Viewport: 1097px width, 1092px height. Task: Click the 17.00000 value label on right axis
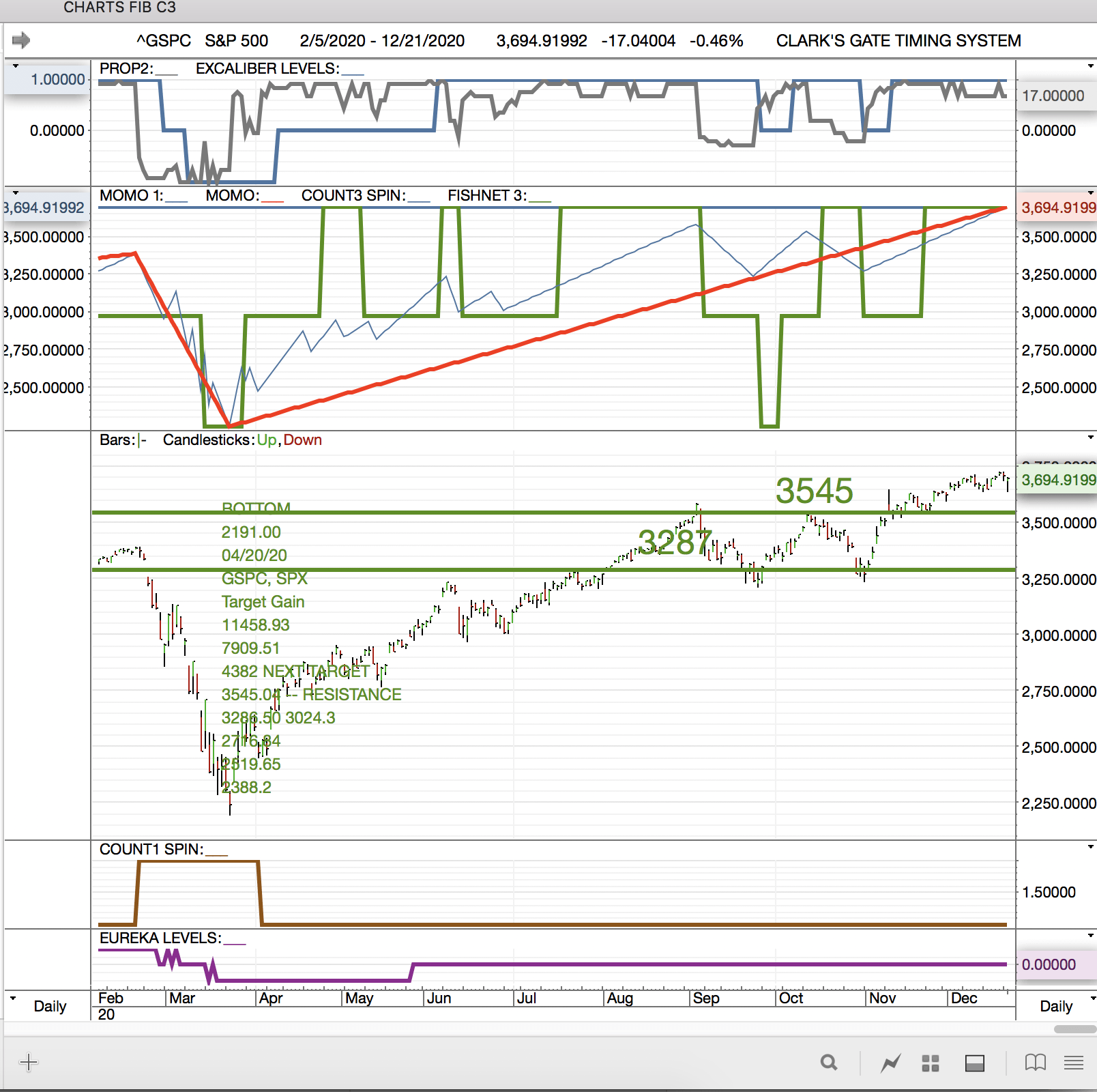[1053, 96]
